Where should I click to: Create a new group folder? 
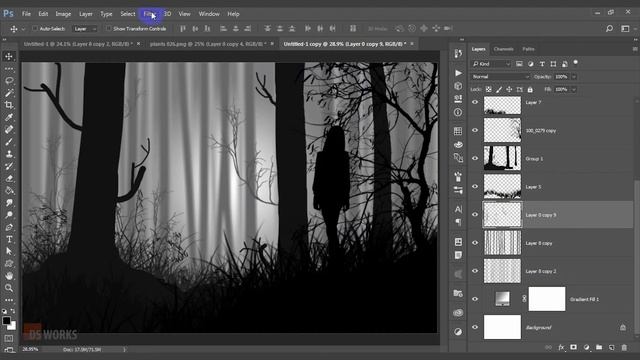click(x=599, y=347)
